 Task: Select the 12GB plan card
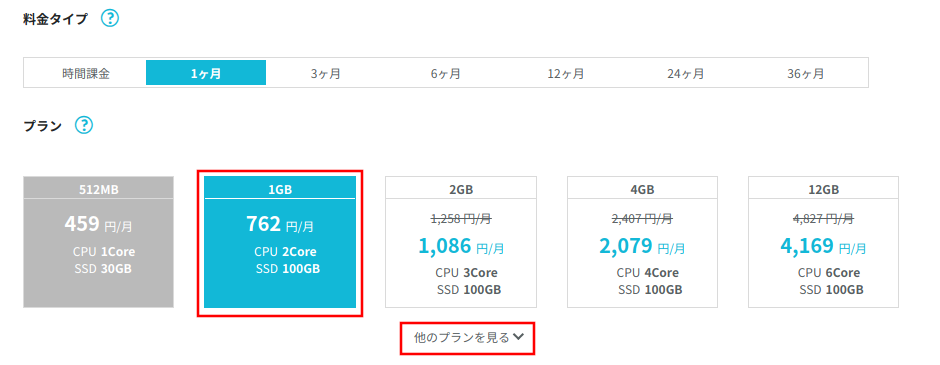[823, 242]
